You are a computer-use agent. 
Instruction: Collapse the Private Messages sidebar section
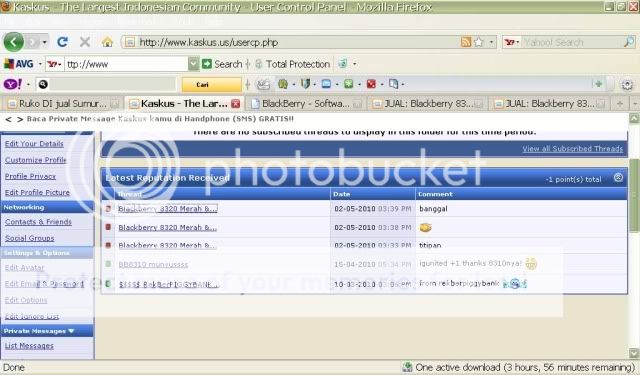[x=71, y=331]
